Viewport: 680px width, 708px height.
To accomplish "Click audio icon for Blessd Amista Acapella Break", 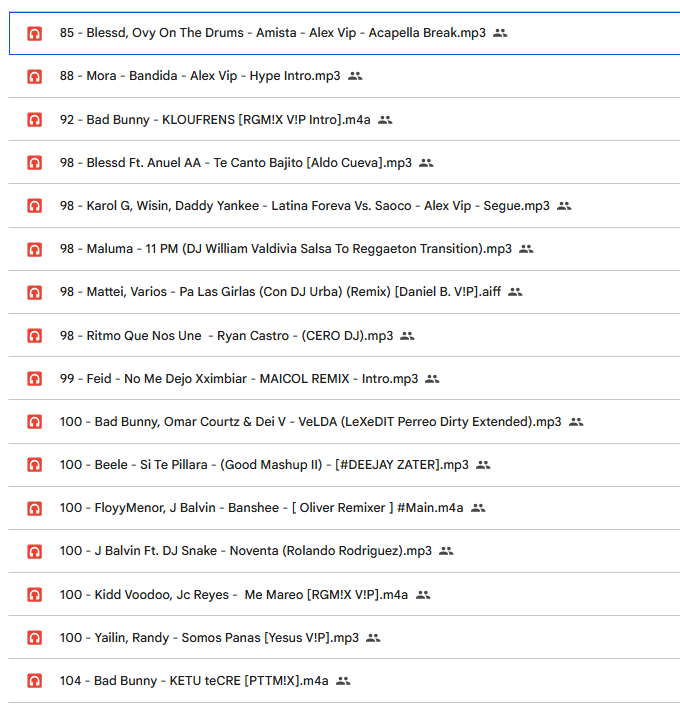I will 35,33.
